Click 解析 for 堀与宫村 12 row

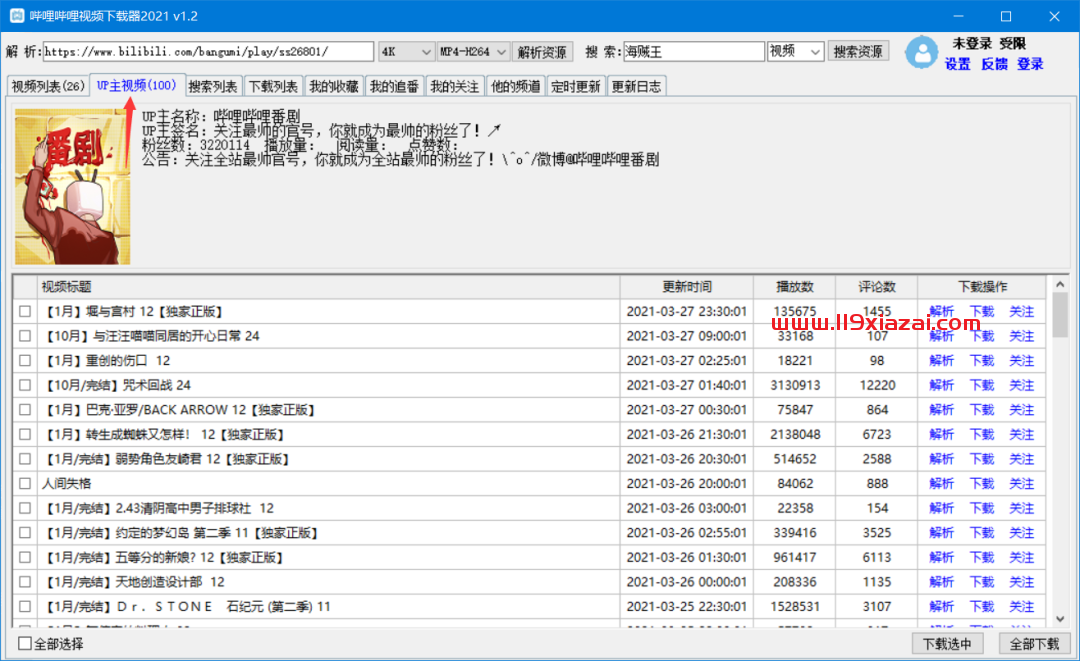[x=941, y=311]
